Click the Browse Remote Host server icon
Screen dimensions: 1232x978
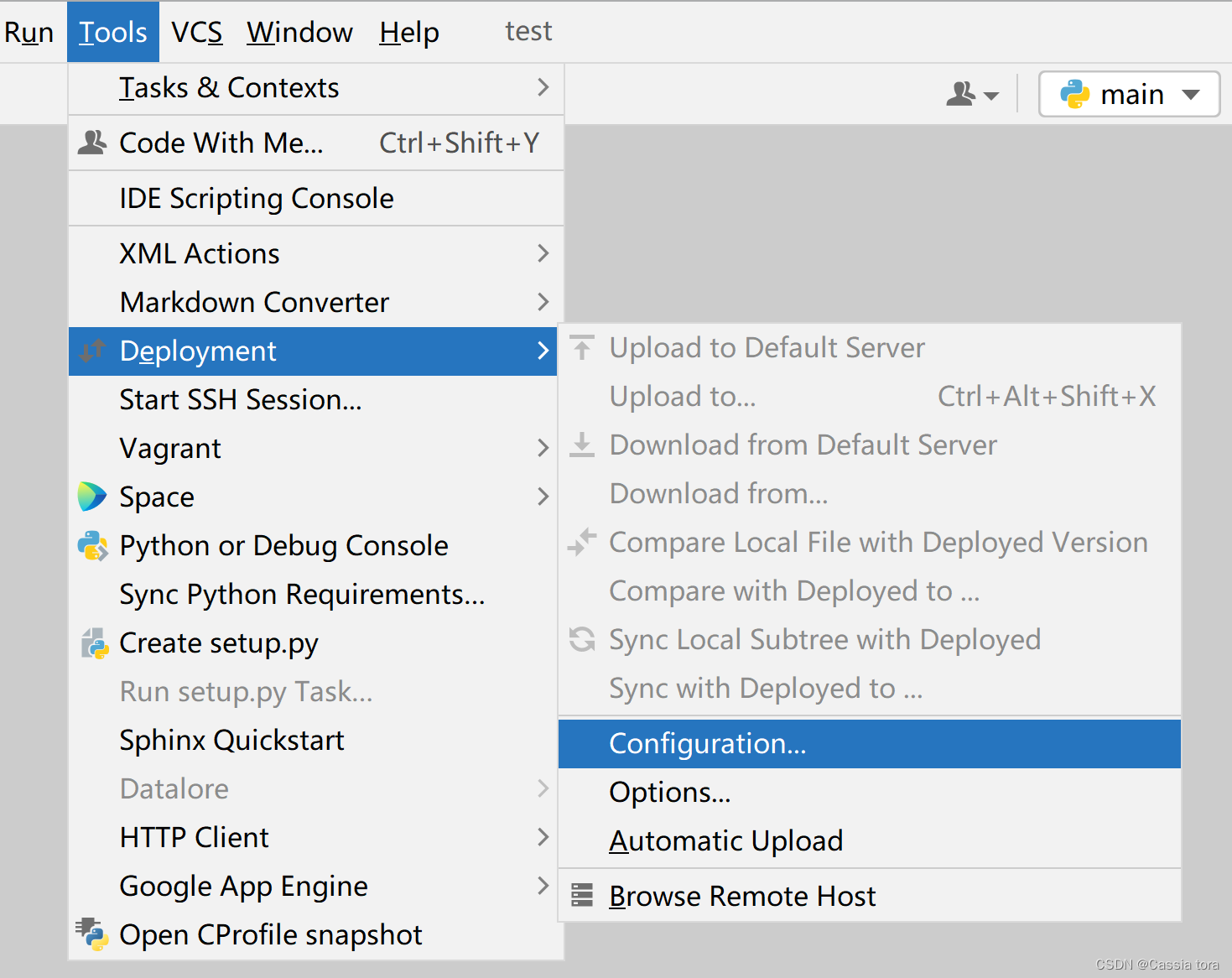point(582,895)
